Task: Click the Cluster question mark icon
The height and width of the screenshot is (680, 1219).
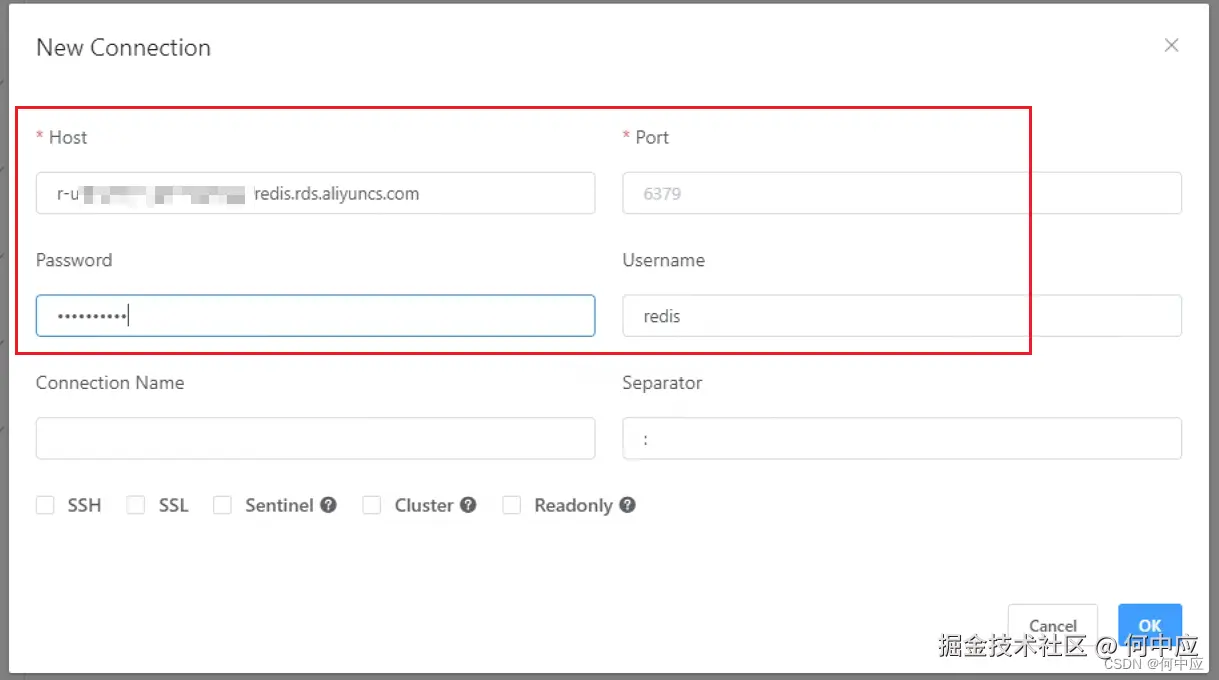Action: 468,506
